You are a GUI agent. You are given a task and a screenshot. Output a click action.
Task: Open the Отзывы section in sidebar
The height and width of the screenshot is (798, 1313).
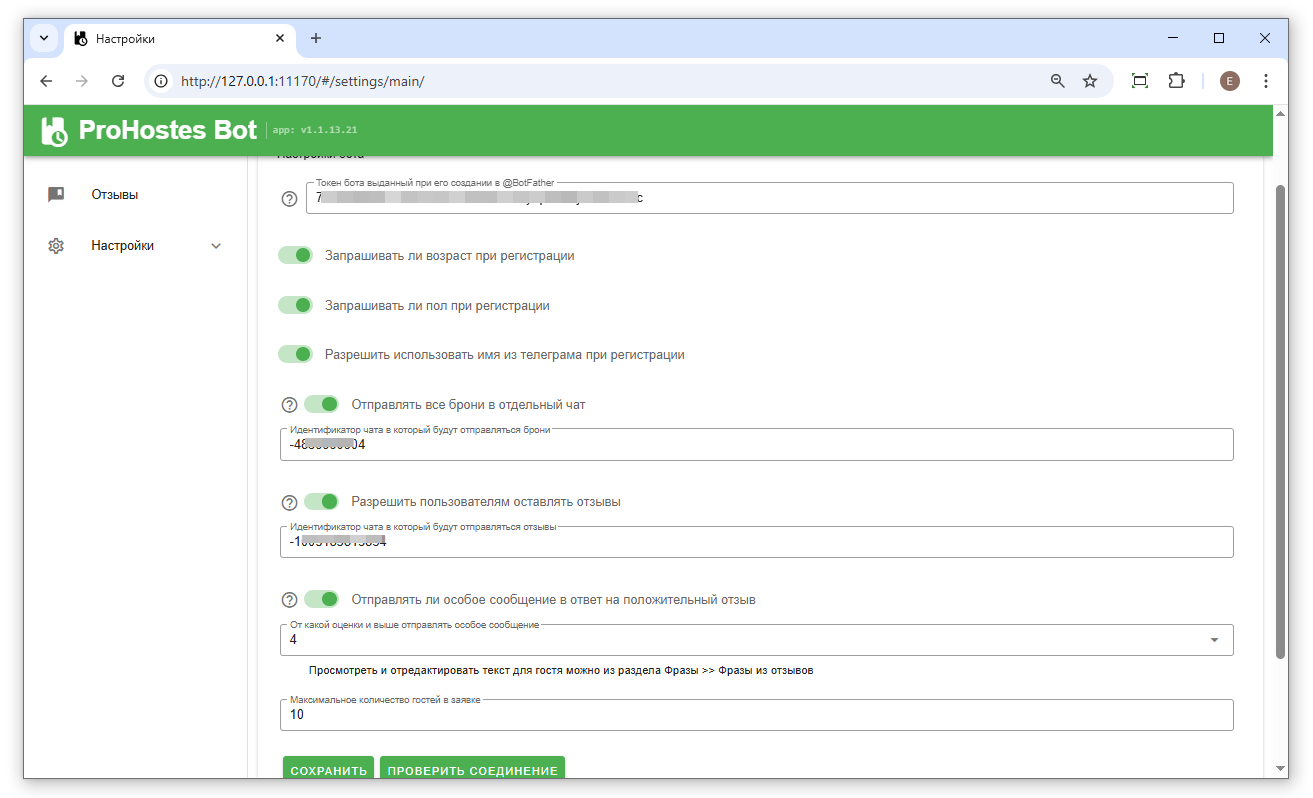tap(114, 195)
